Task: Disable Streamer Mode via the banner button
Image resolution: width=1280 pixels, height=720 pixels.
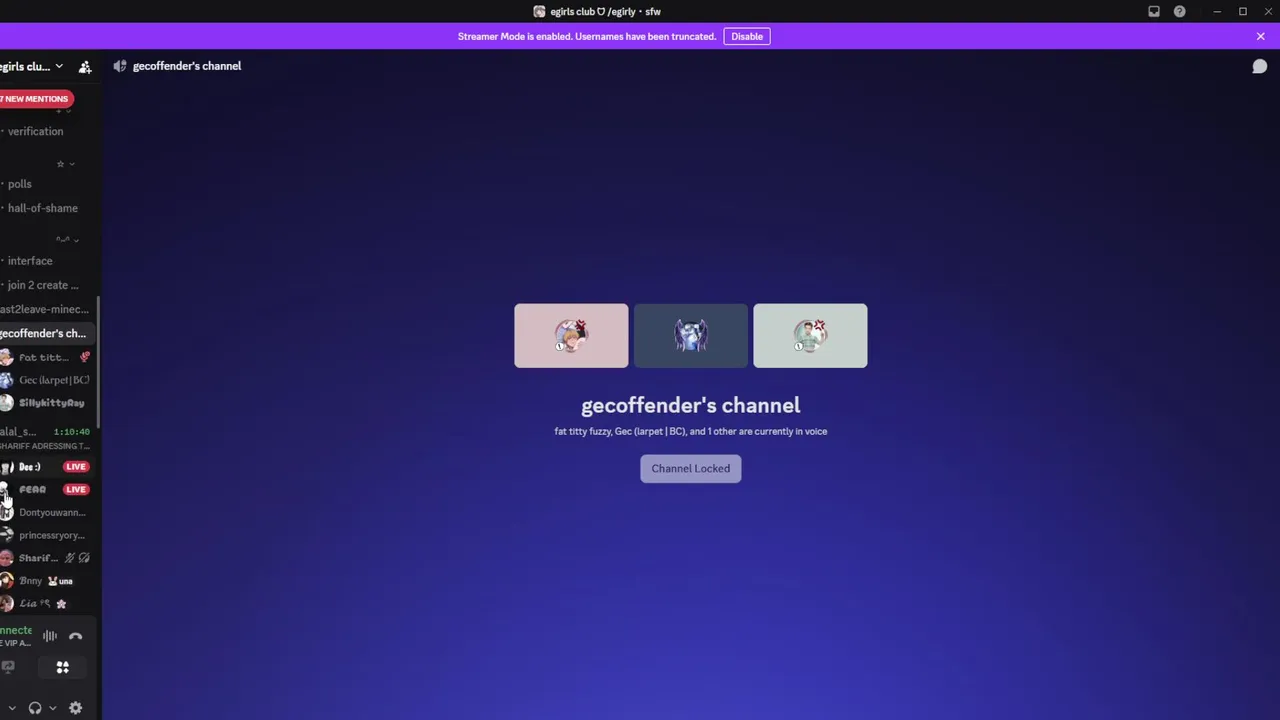Action: [x=747, y=36]
